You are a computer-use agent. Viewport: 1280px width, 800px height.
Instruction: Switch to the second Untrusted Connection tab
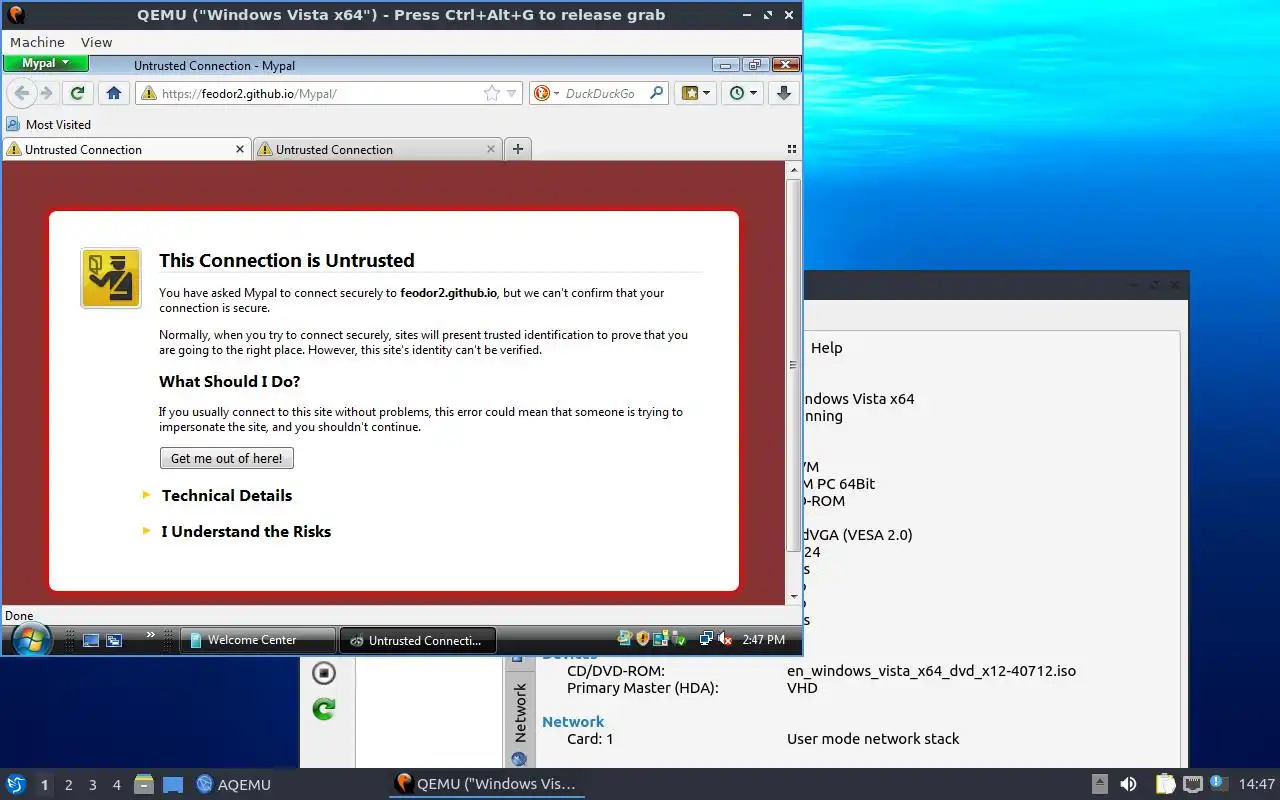pos(377,149)
